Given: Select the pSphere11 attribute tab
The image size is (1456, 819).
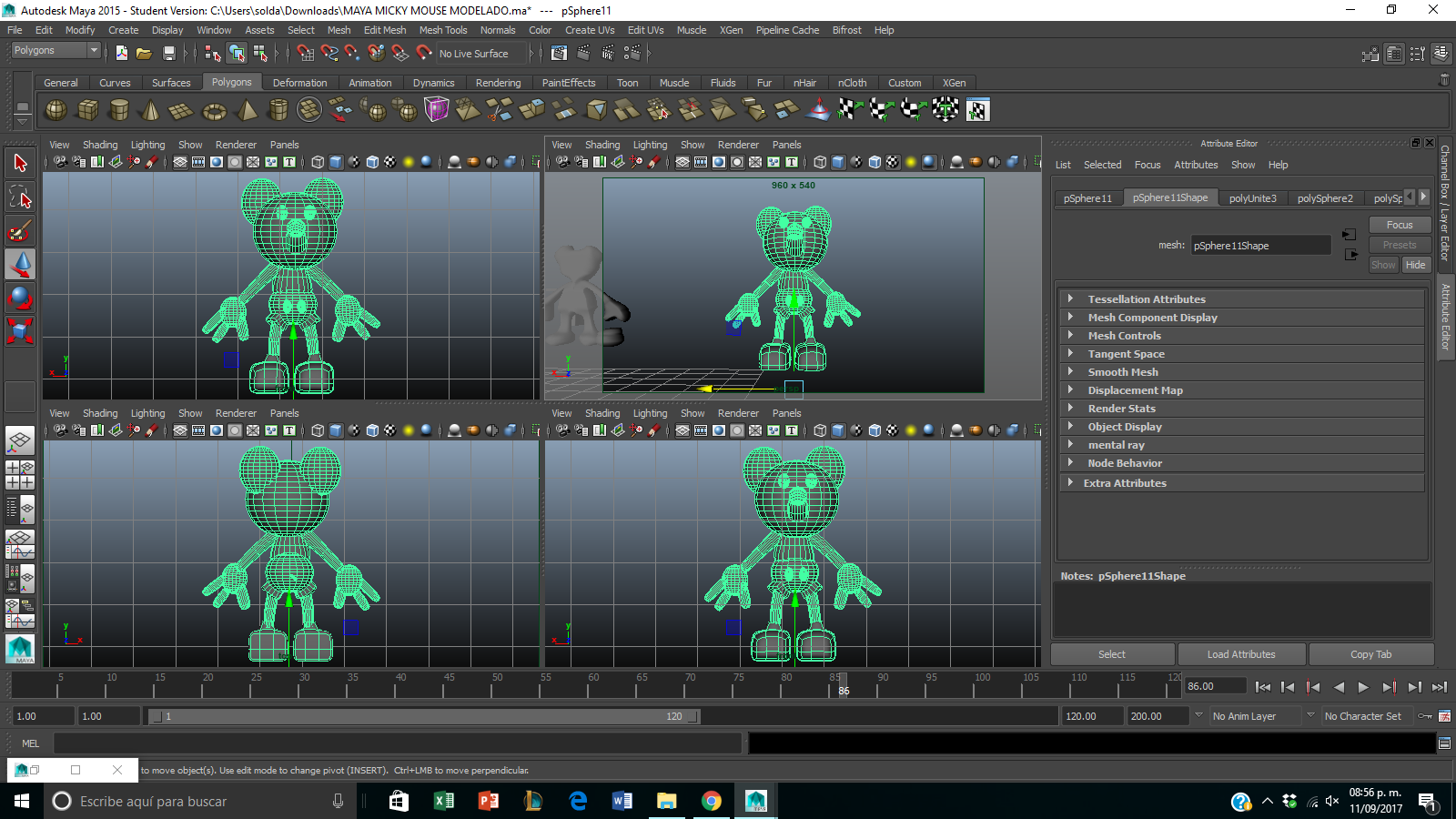Looking at the screenshot, I should click(1087, 198).
